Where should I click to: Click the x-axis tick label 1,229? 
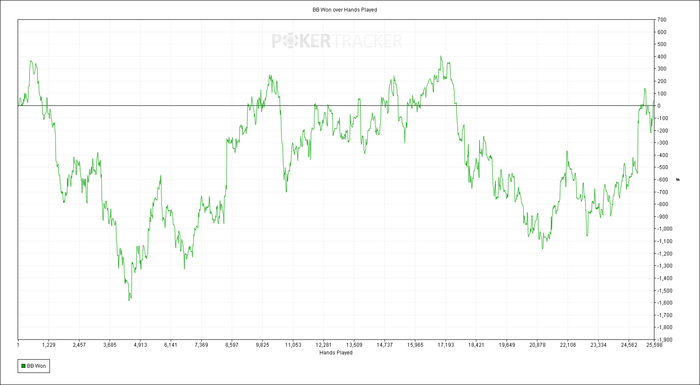pyautogui.click(x=48, y=345)
